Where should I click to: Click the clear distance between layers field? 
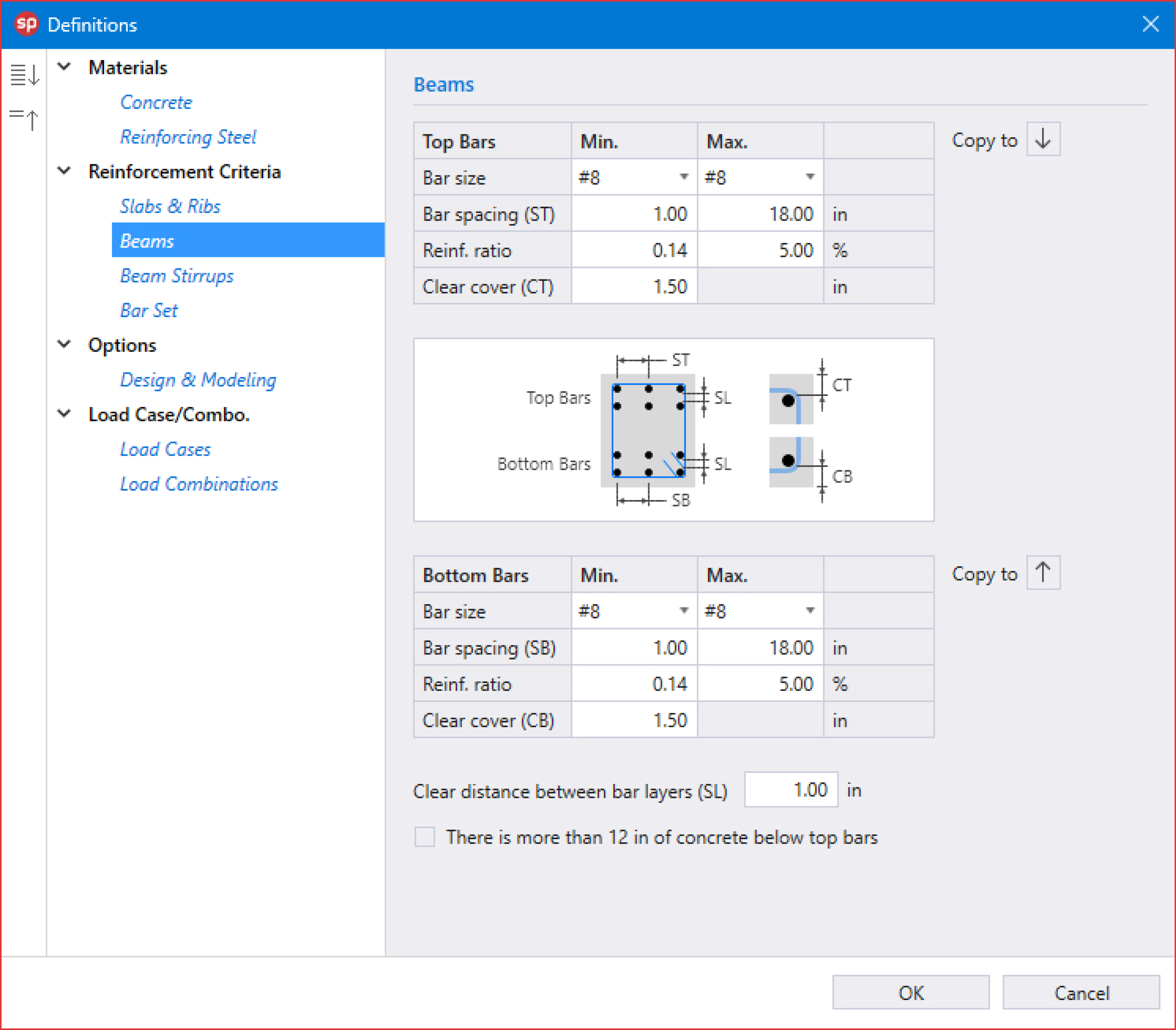790,790
